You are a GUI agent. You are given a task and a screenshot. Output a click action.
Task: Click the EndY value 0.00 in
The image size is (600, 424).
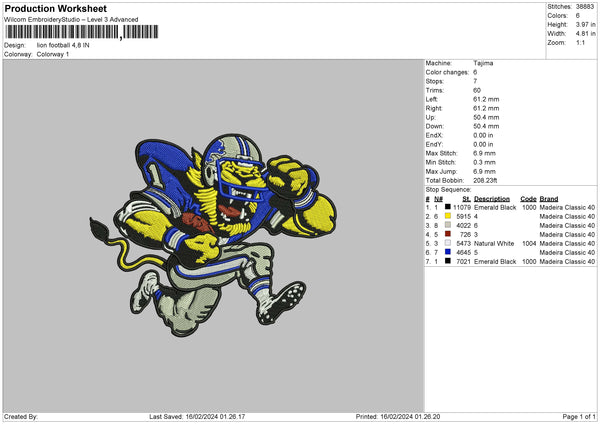click(x=483, y=144)
